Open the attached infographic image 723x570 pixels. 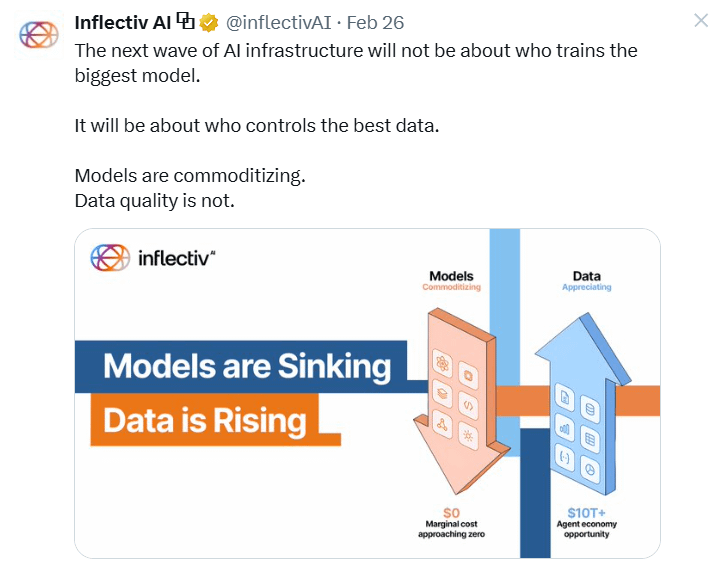pos(367,392)
